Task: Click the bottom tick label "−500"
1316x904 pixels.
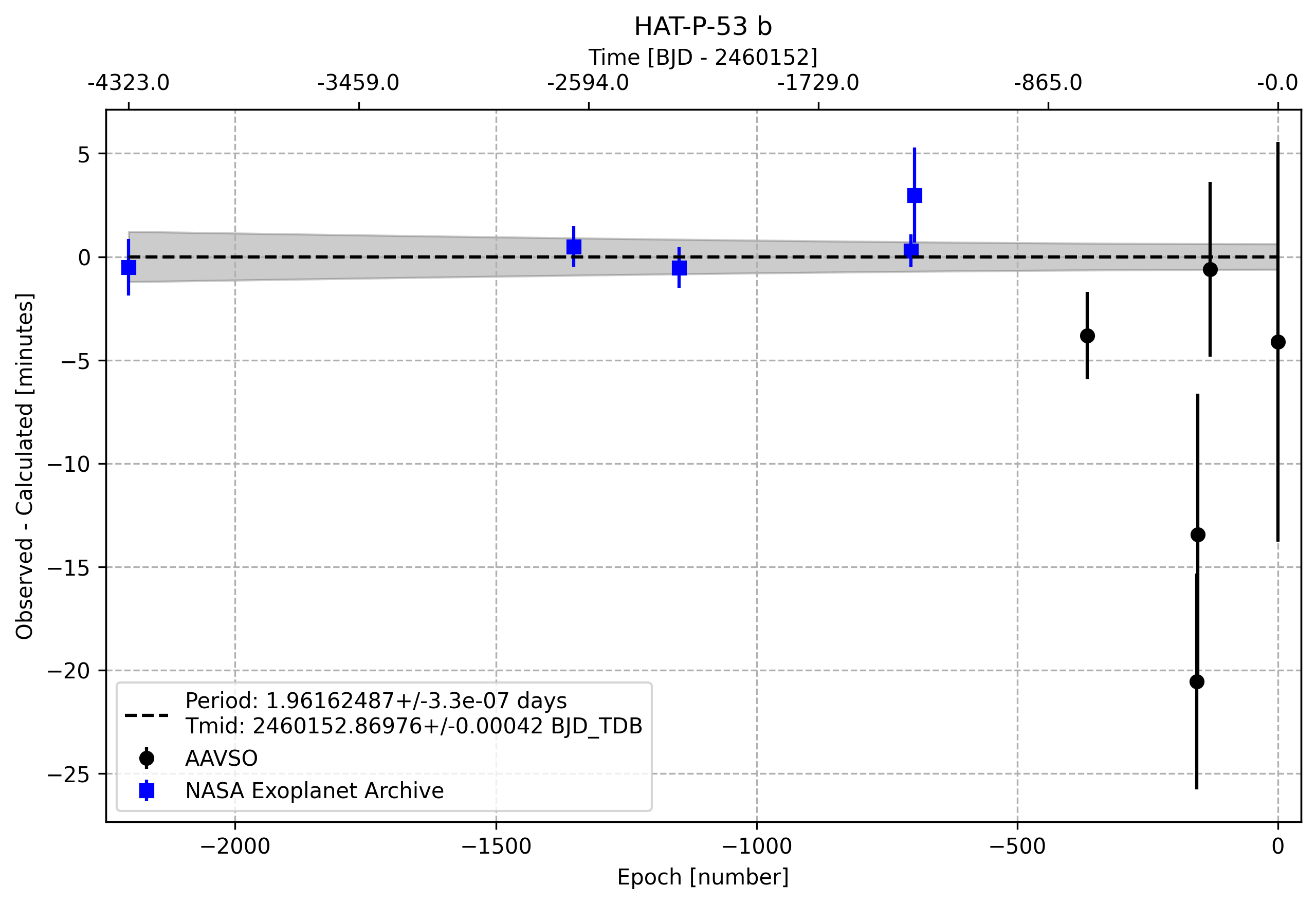Action: (x=1017, y=847)
